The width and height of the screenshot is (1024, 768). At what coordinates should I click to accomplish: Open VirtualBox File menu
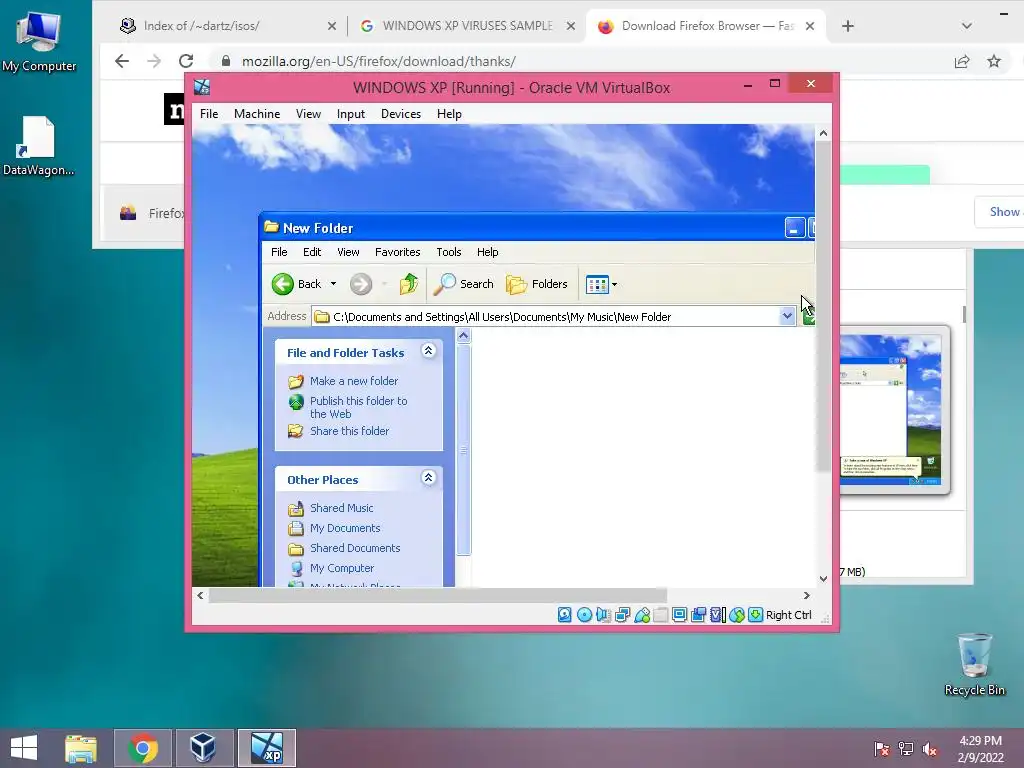click(x=209, y=114)
